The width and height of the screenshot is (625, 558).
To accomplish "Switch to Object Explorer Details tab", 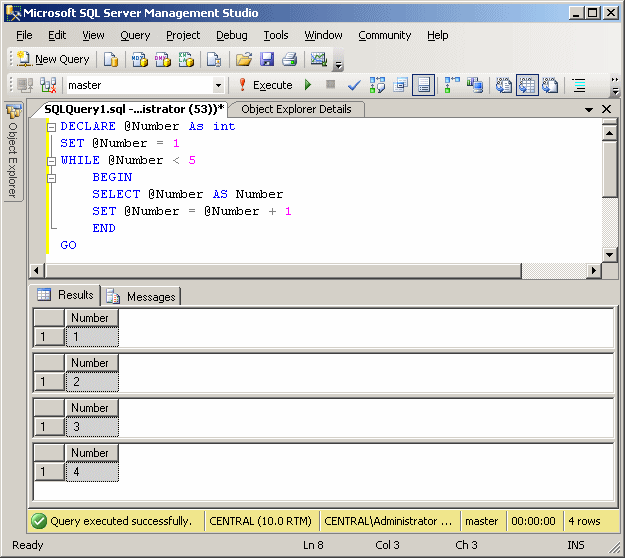I will pyautogui.click(x=296, y=109).
